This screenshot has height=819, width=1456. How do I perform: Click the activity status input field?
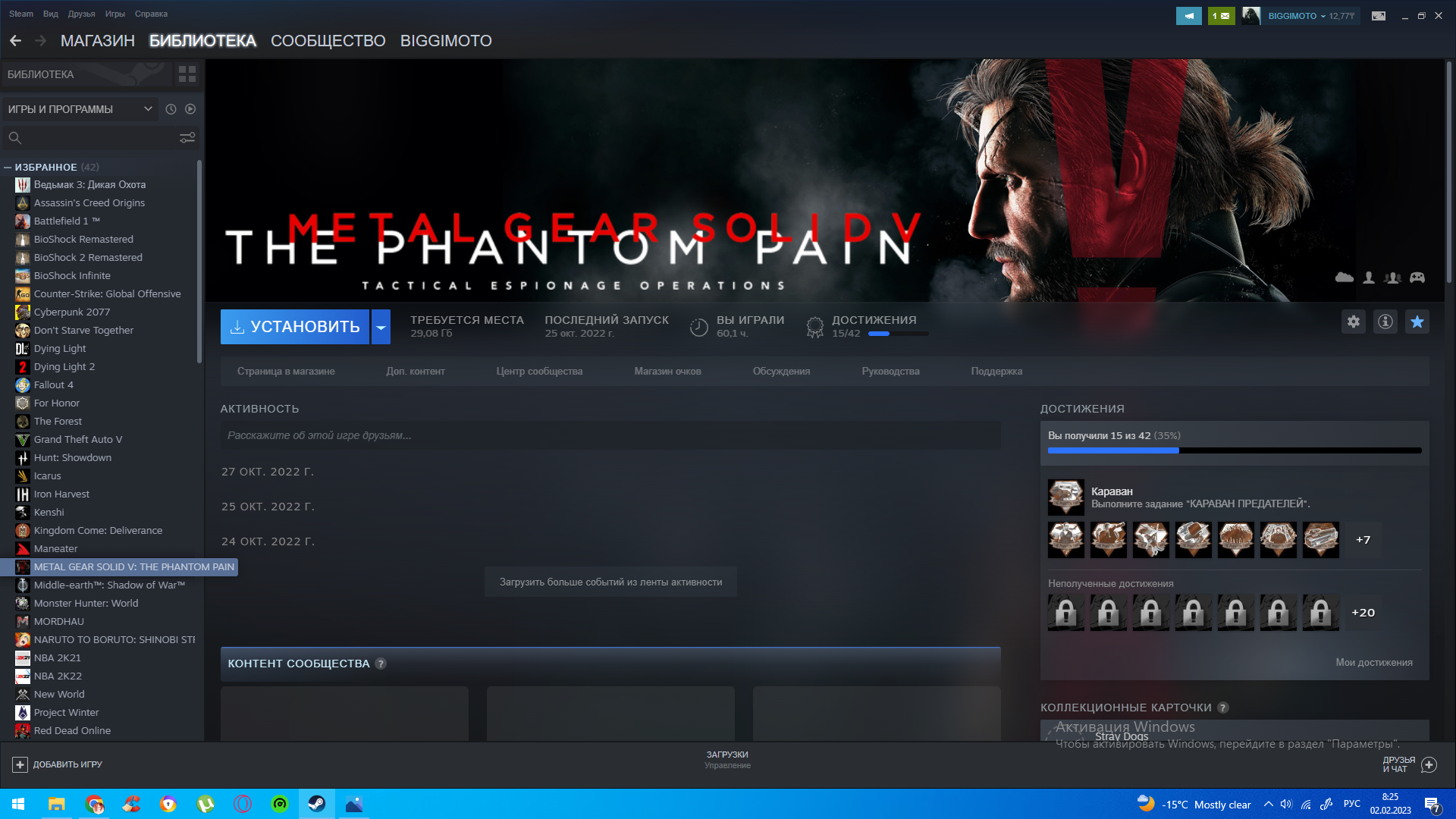point(610,435)
